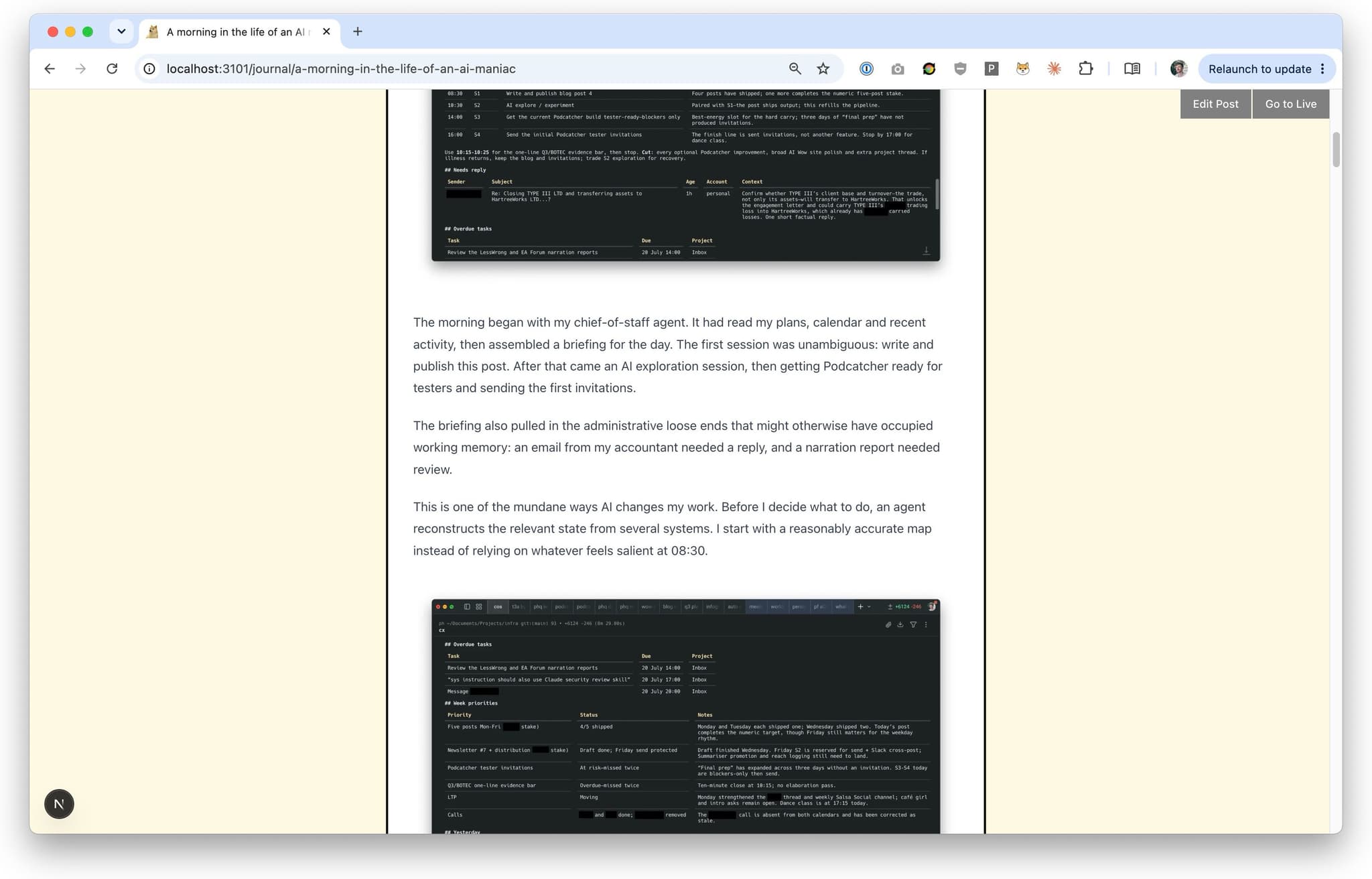Click the Edit Post button
Viewport: 1372px width, 879px height.
click(x=1215, y=104)
